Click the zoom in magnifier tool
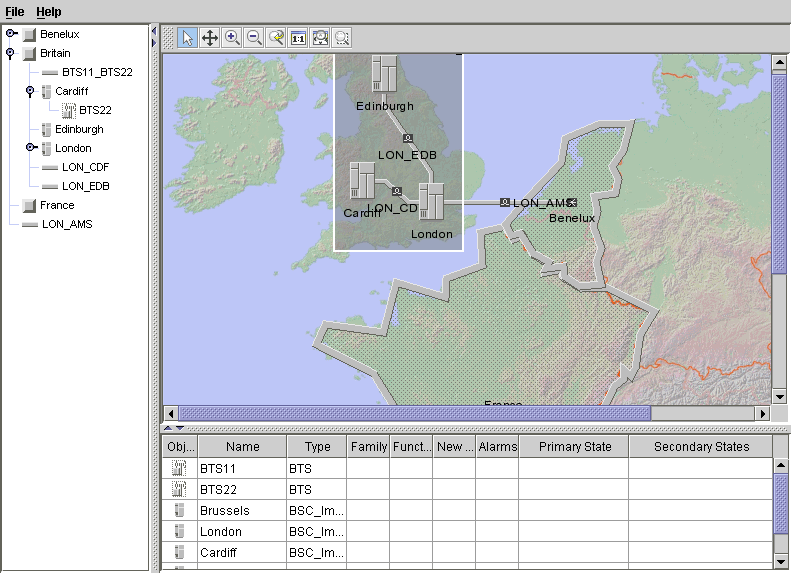 click(232, 38)
